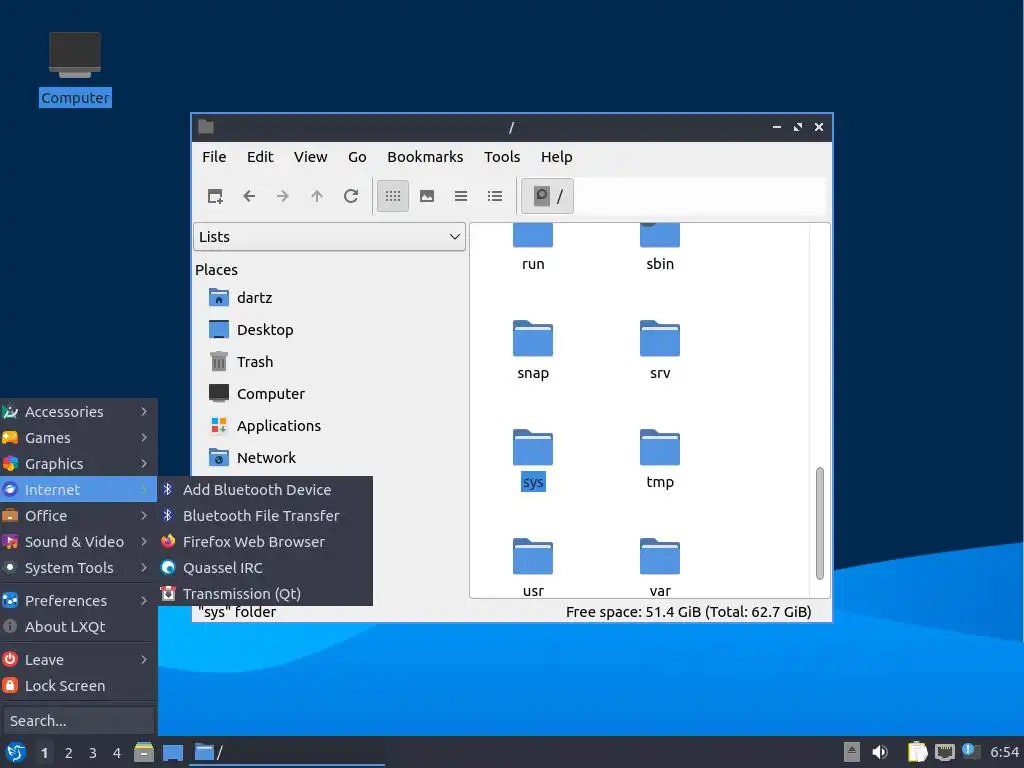1024x768 pixels.
Task: Open the View menu
Action: [x=310, y=157]
